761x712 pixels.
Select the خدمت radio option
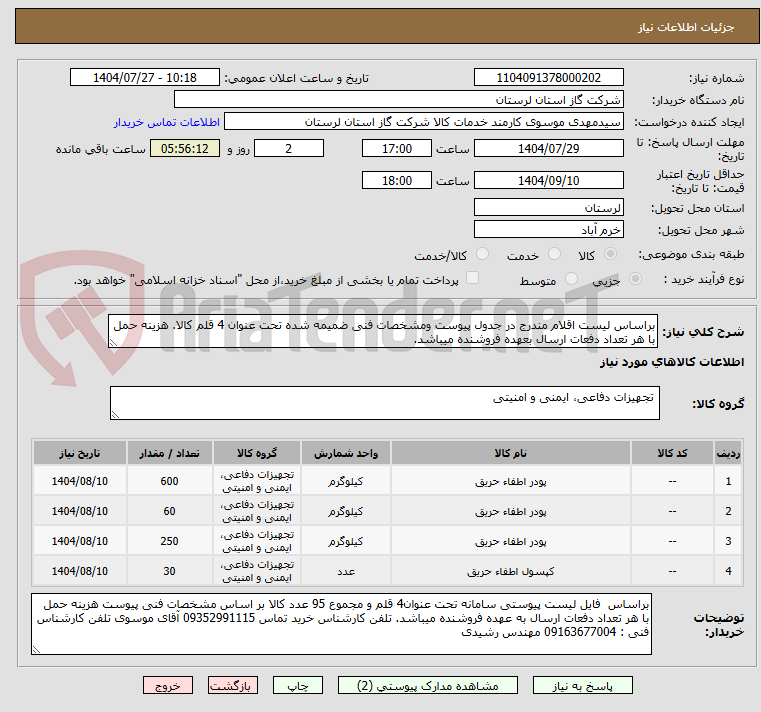coord(556,255)
